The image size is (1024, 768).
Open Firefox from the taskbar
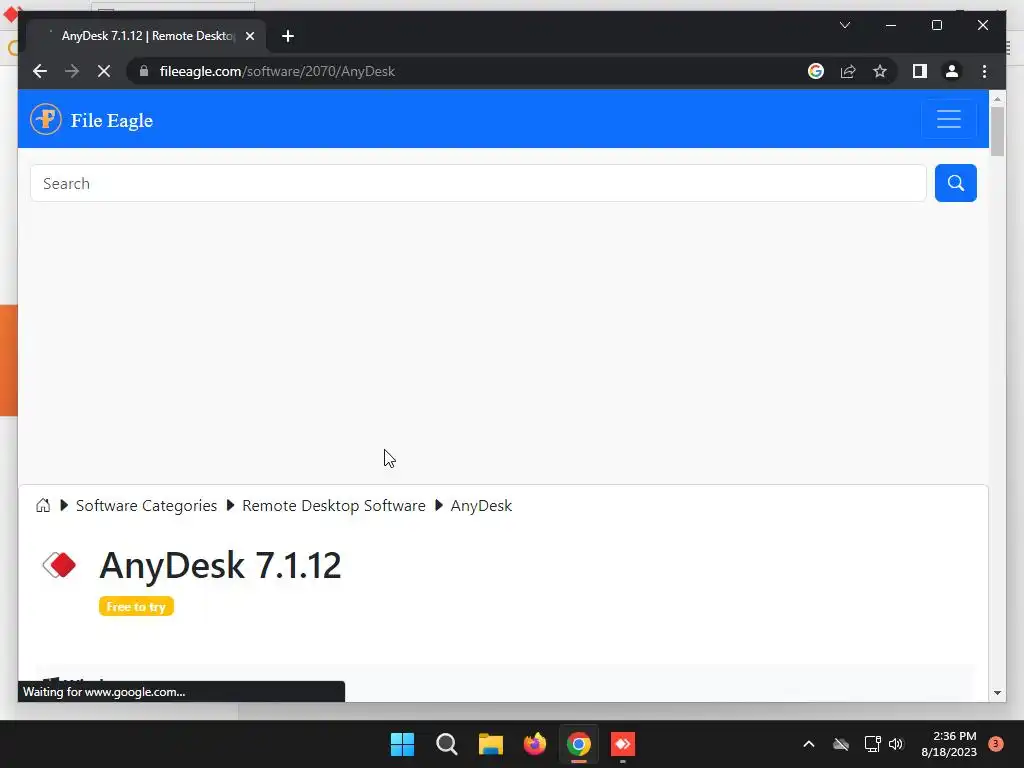pos(535,744)
